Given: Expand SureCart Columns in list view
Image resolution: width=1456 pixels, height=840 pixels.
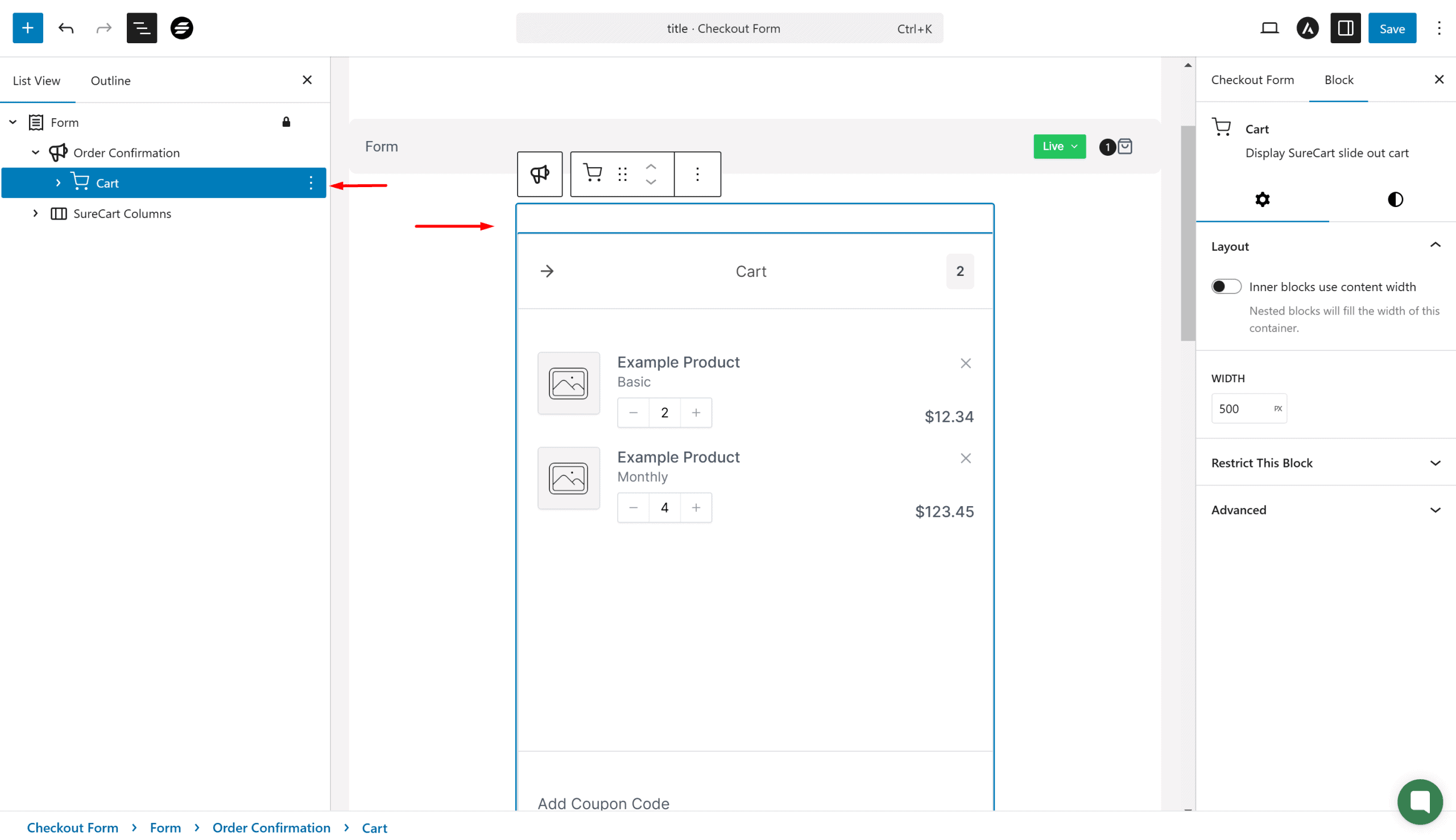Looking at the screenshot, I should (35, 213).
